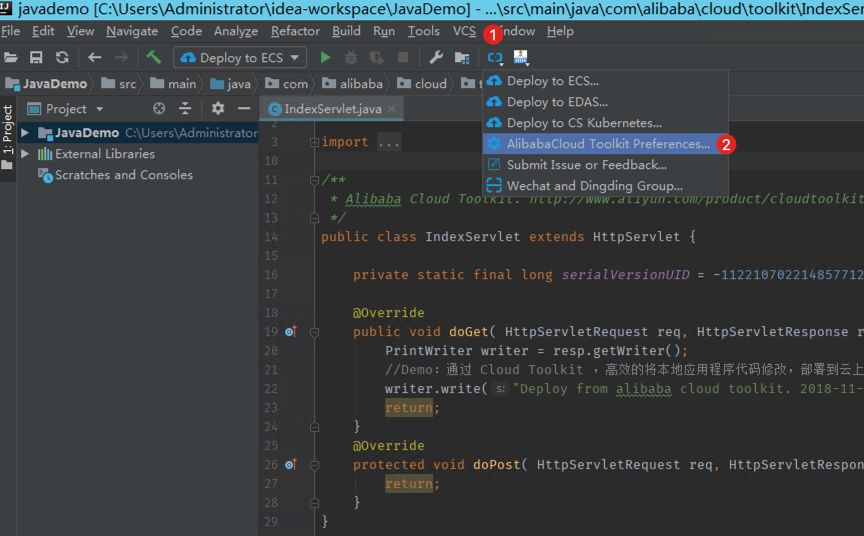
Task: Expand the folded import block
Action: pos(315,143)
